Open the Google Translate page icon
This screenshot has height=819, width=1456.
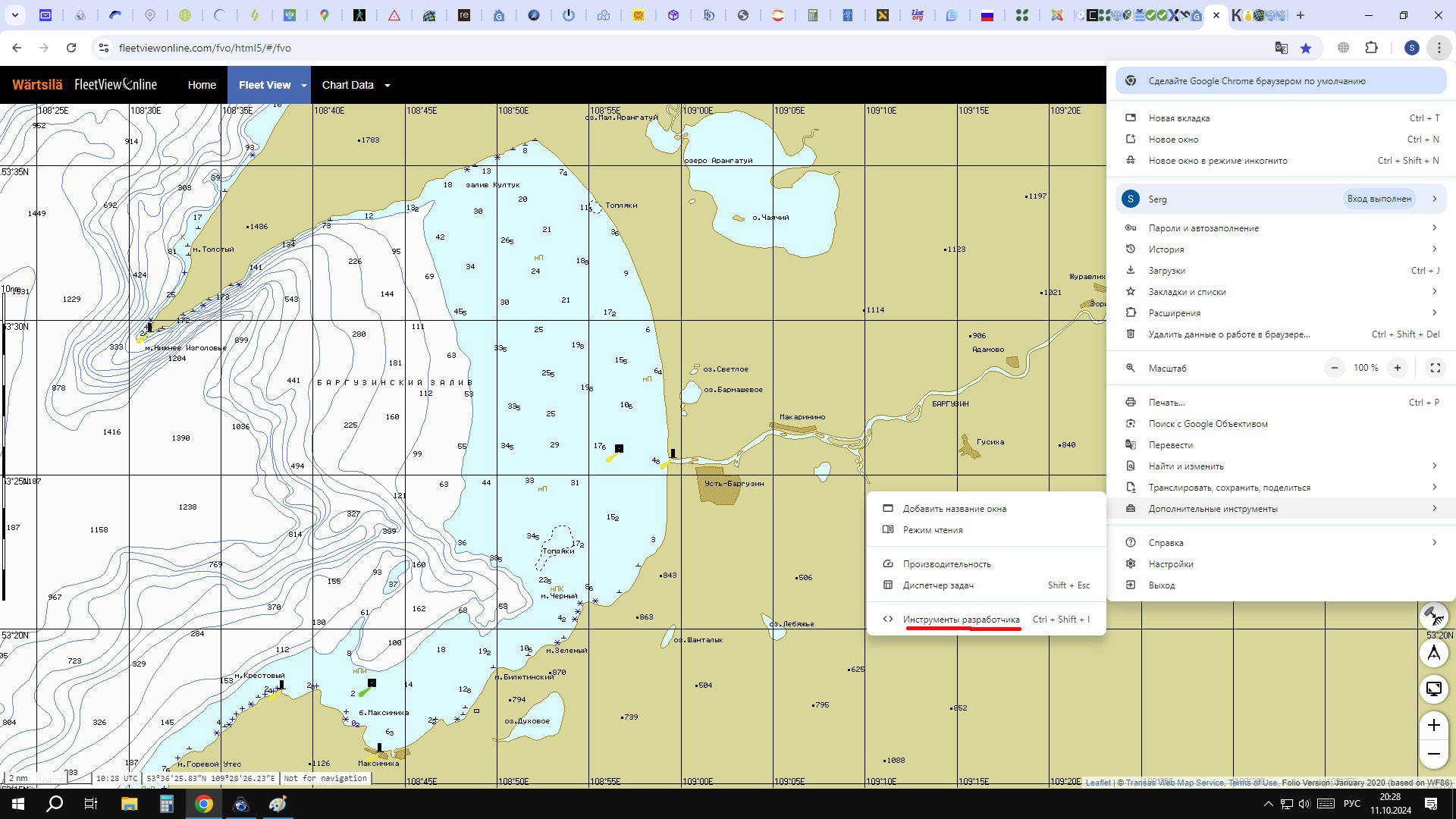[1282, 48]
